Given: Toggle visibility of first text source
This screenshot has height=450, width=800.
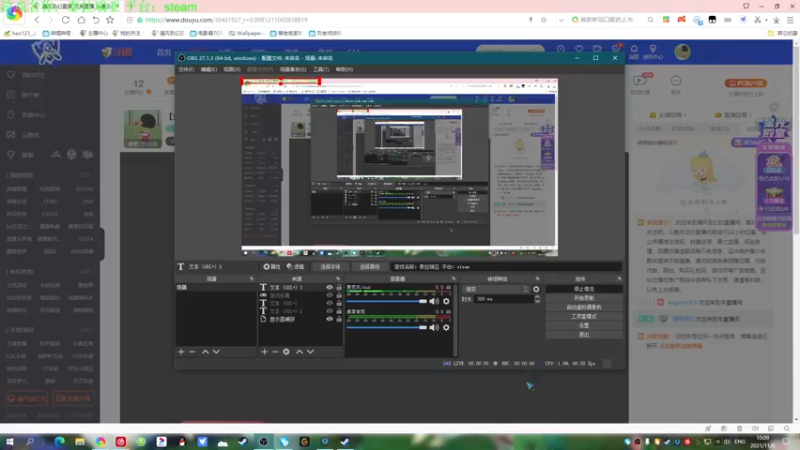Looking at the screenshot, I should [330, 287].
